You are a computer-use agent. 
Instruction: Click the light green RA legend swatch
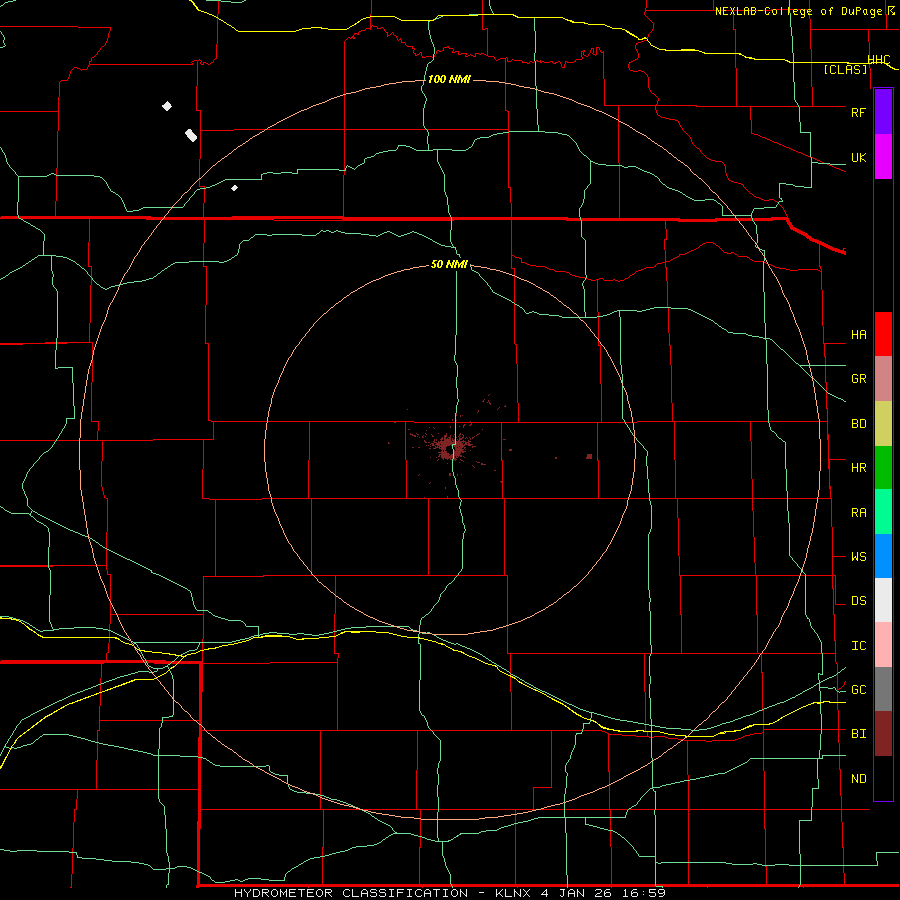tap(883, 512)
